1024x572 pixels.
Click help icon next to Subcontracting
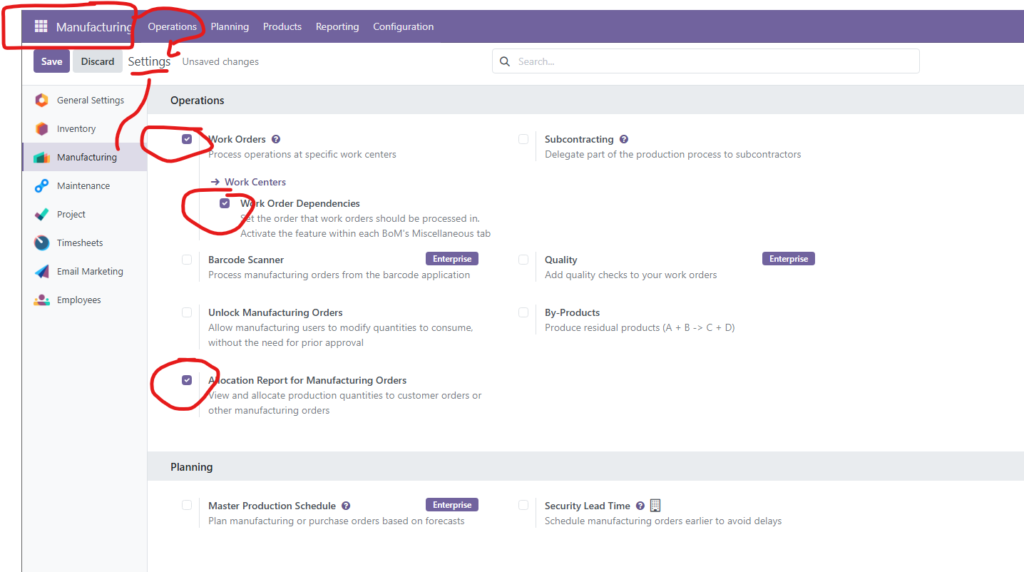coord(624,140)
